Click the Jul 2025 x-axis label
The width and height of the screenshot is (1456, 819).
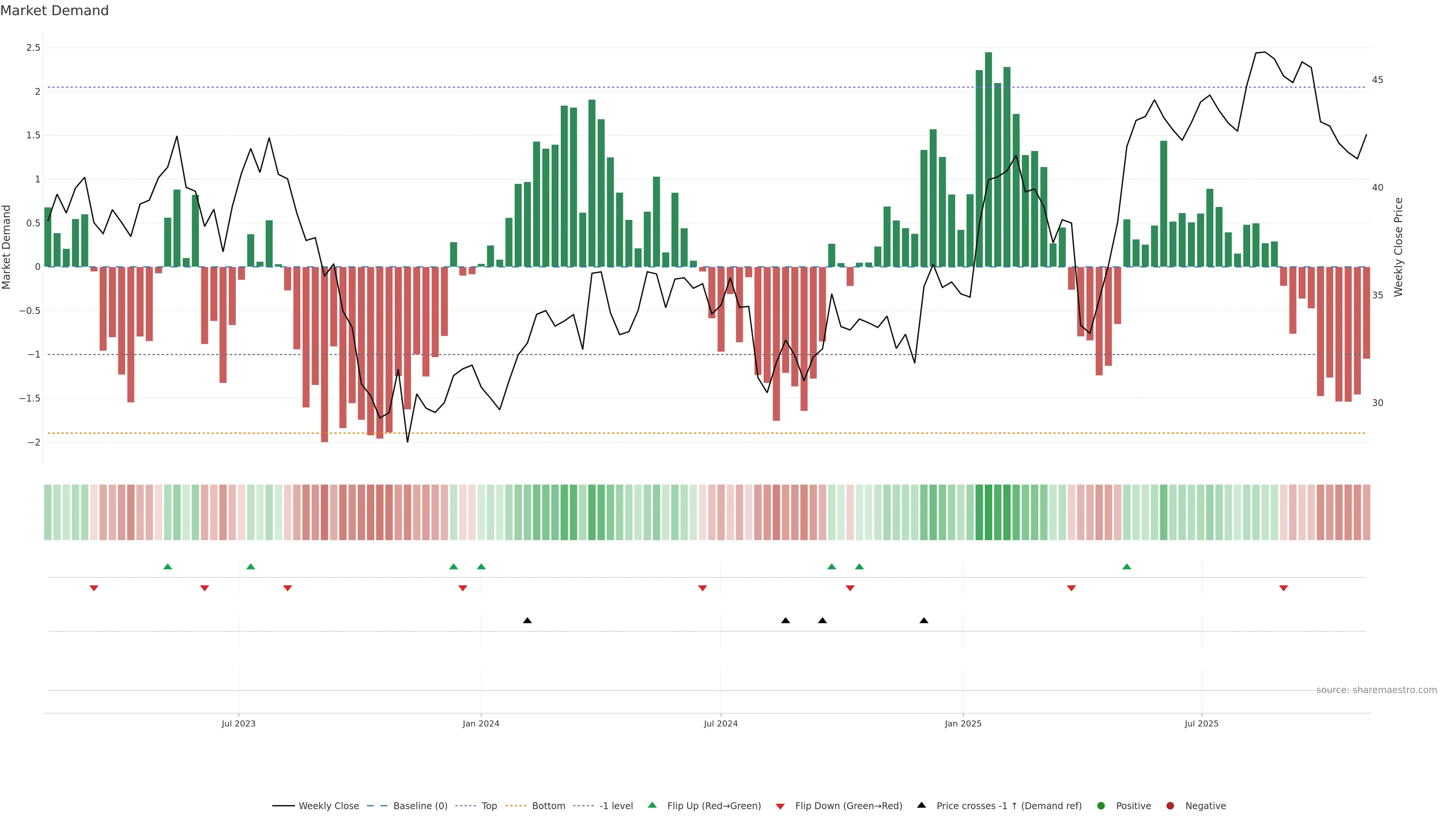pos(1201,723)
